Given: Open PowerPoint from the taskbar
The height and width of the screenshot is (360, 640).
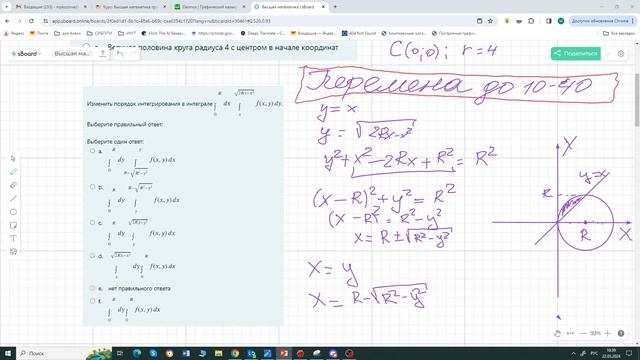Looking at the screenshot, I should coord(284,353).
